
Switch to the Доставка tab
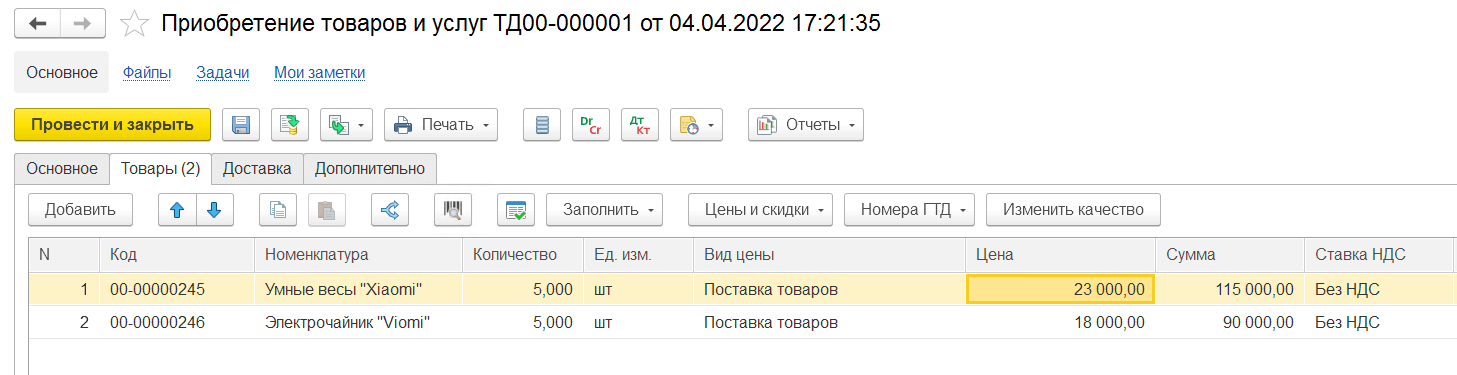257,169
